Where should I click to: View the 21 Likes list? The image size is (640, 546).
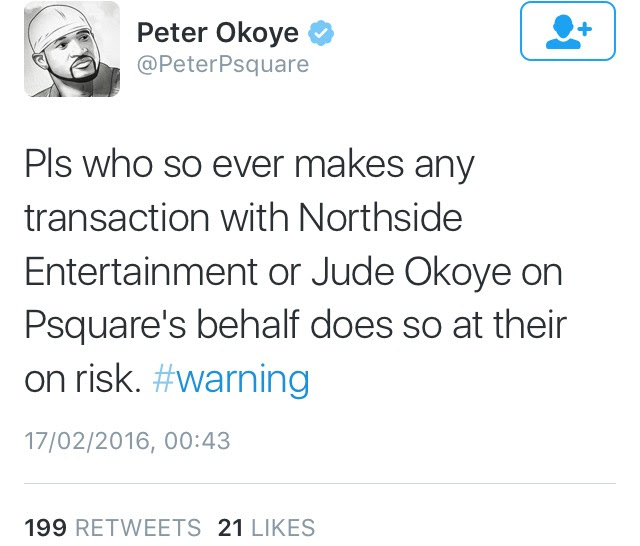pos(267,527)
